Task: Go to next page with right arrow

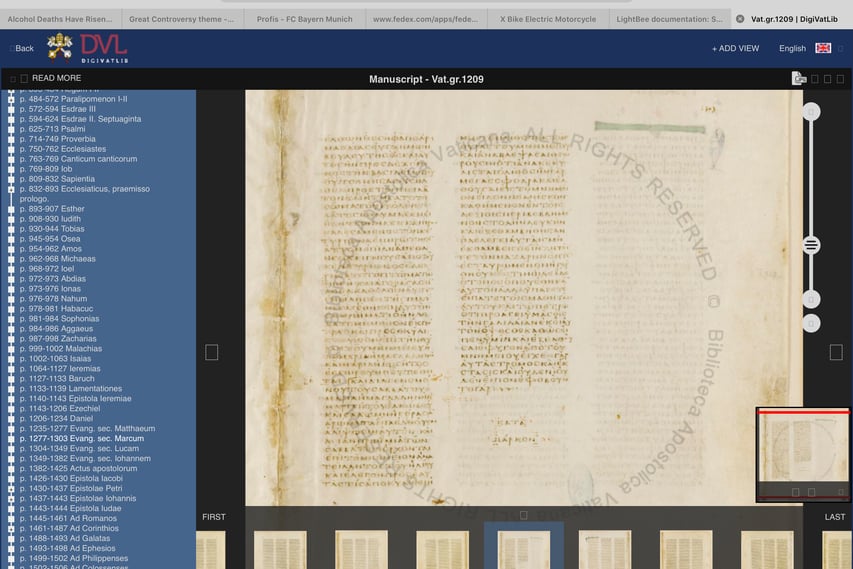Action: pyautogui.click(x=836, y=352)
